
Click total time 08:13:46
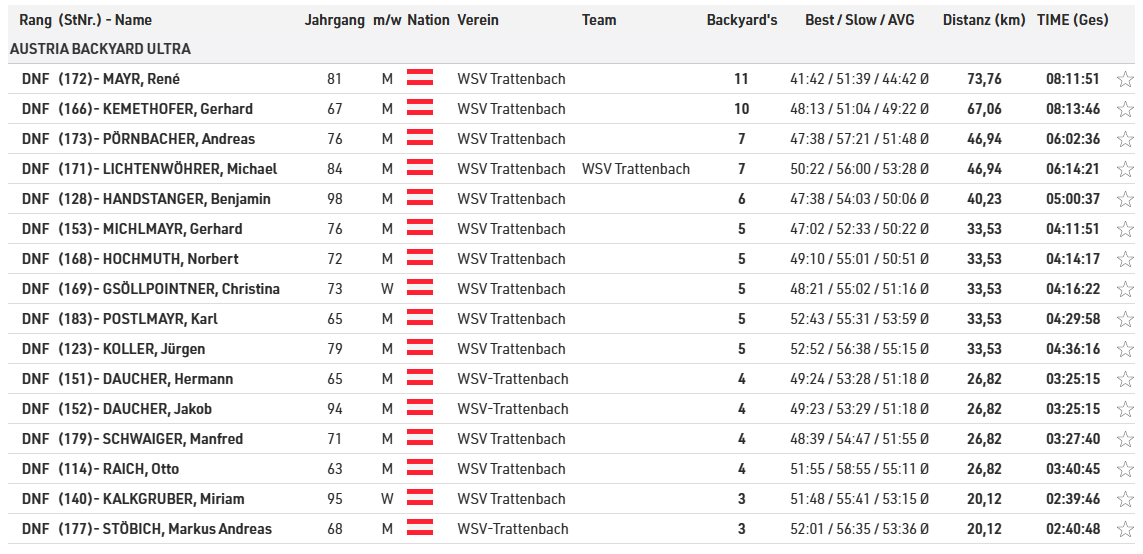pos(1072,109)
